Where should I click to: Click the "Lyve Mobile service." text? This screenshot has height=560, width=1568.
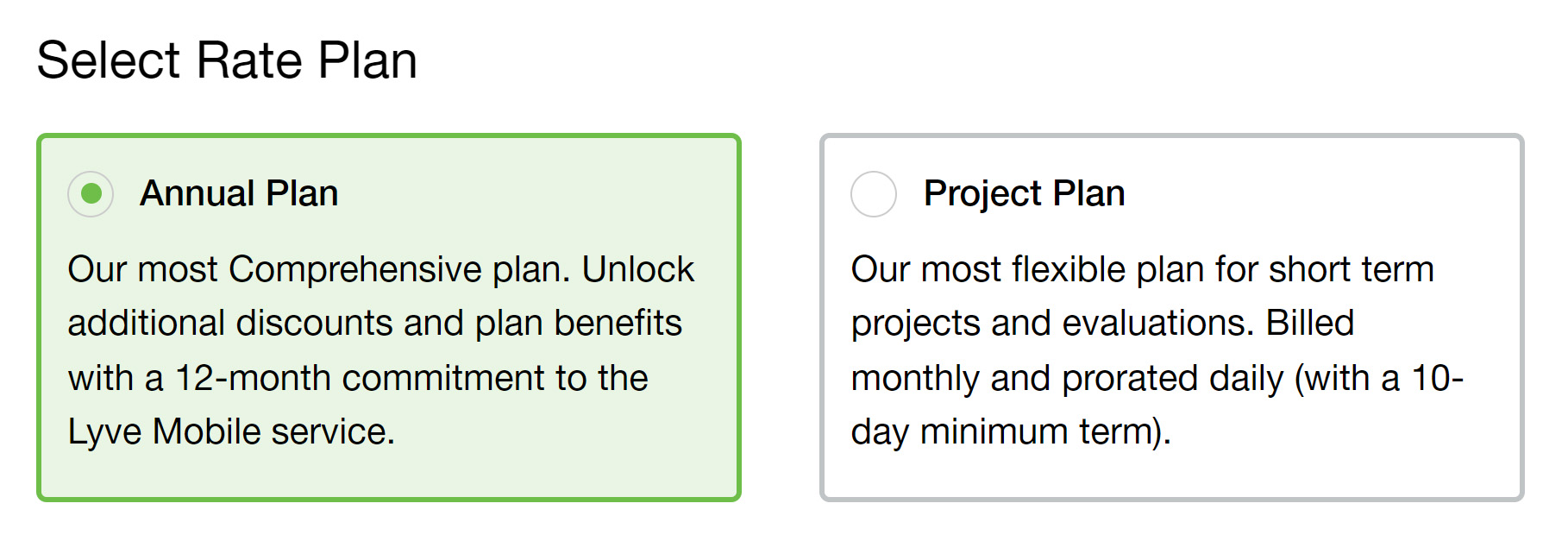pyautogui.click(x=231, y=431)
